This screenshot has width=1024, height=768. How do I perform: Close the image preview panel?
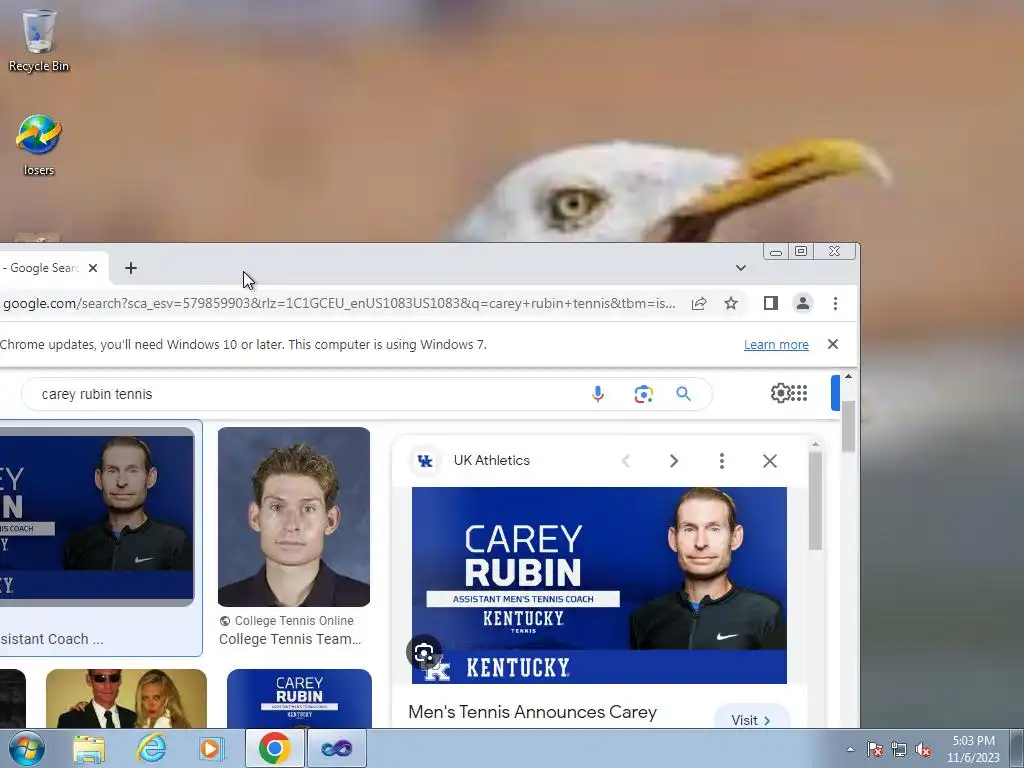tap(770, 461)
